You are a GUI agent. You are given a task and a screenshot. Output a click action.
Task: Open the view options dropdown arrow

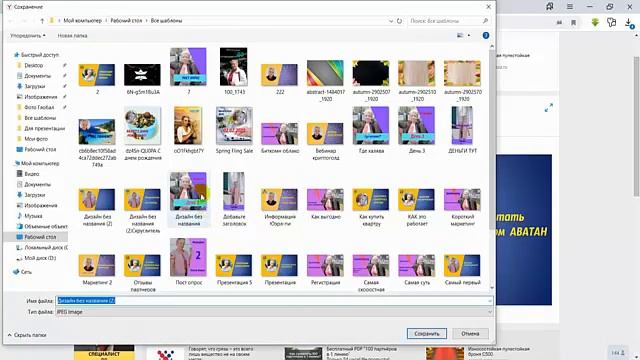point(469,36)
